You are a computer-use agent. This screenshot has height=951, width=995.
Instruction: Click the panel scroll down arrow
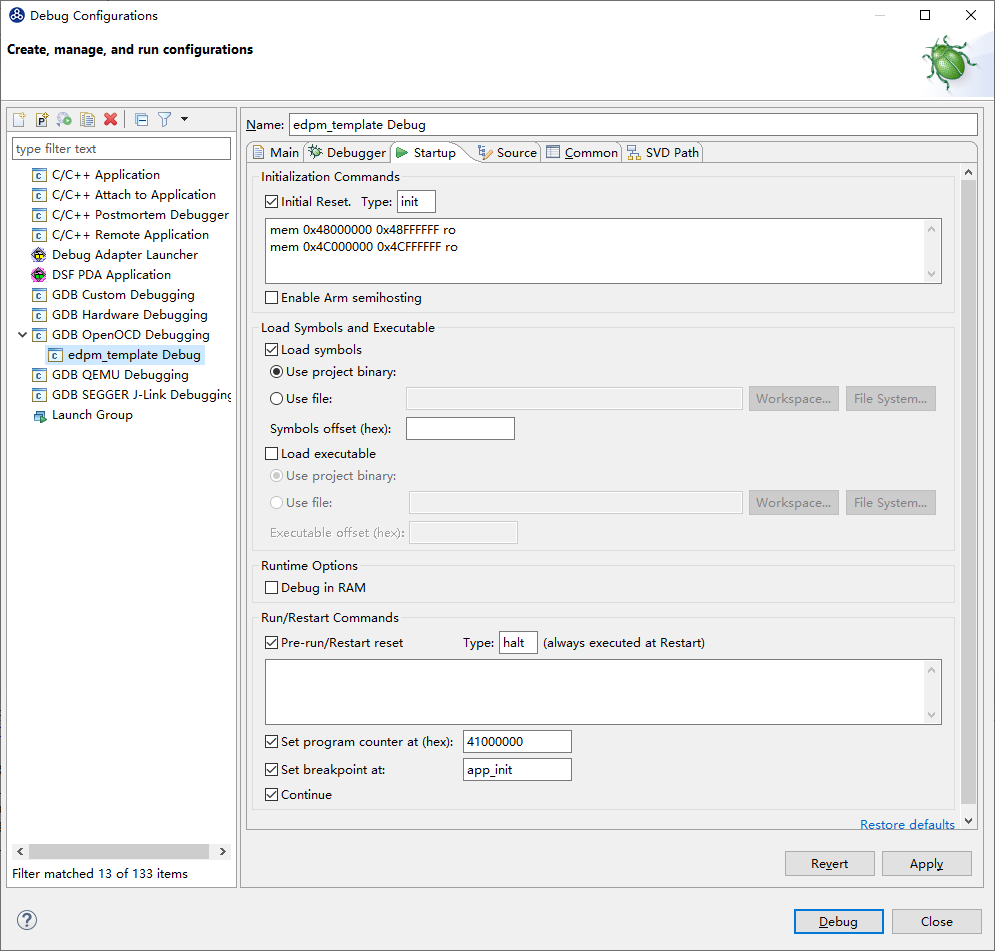pyautogui.click(x=968, y=821)
